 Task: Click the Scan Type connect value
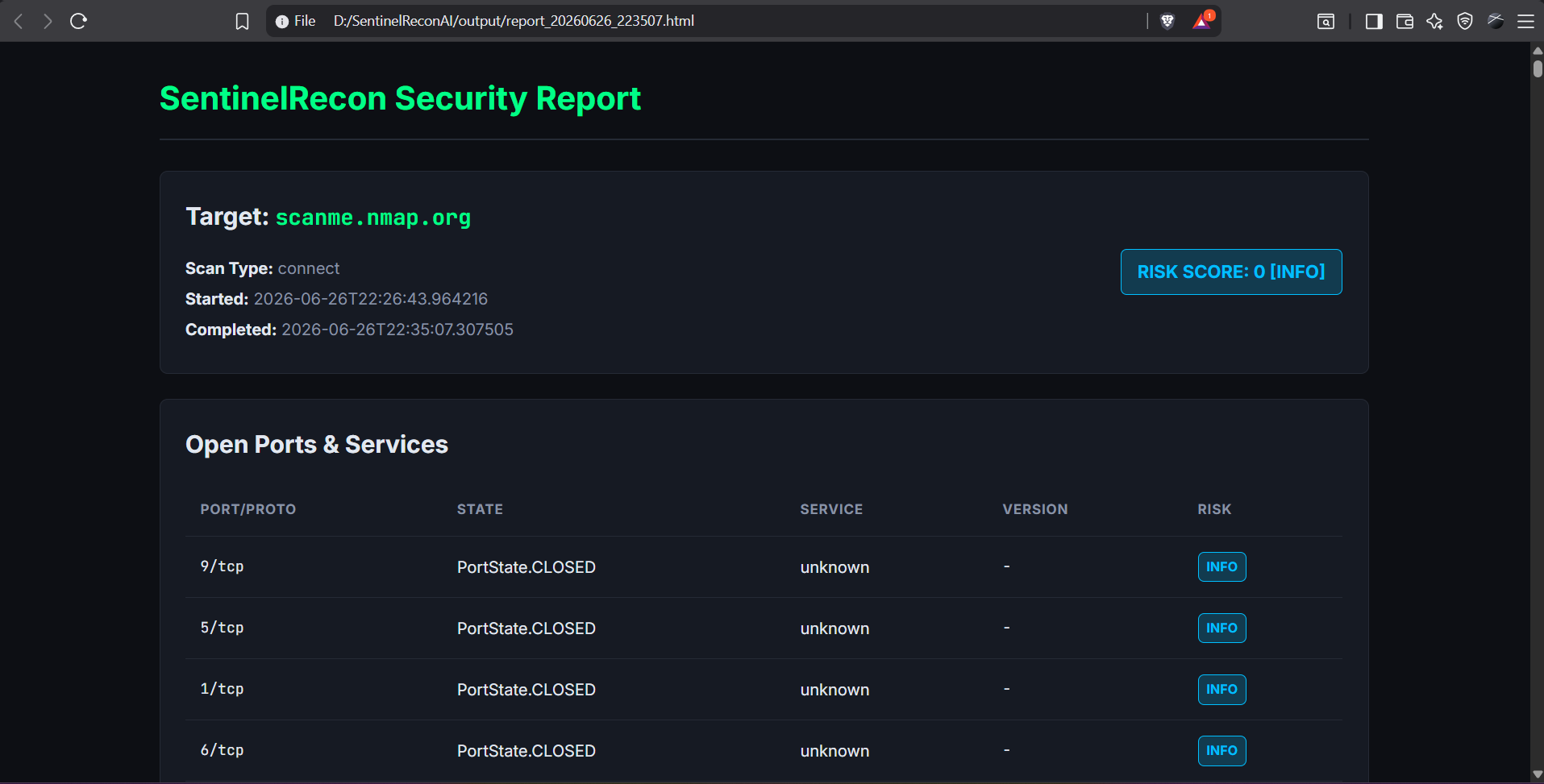309,268
